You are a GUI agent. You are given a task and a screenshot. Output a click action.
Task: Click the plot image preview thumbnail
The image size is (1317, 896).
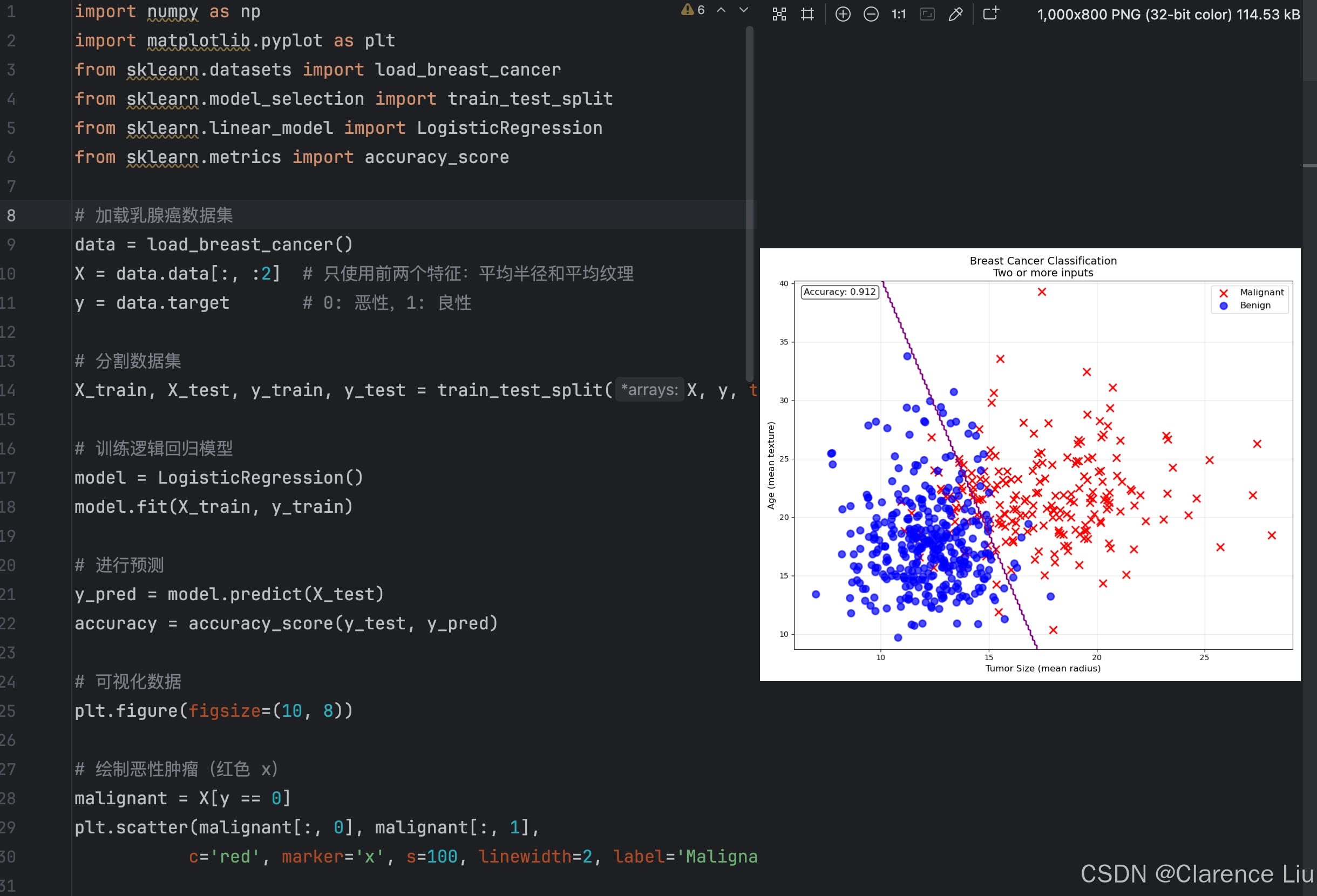coord(1030,464)
